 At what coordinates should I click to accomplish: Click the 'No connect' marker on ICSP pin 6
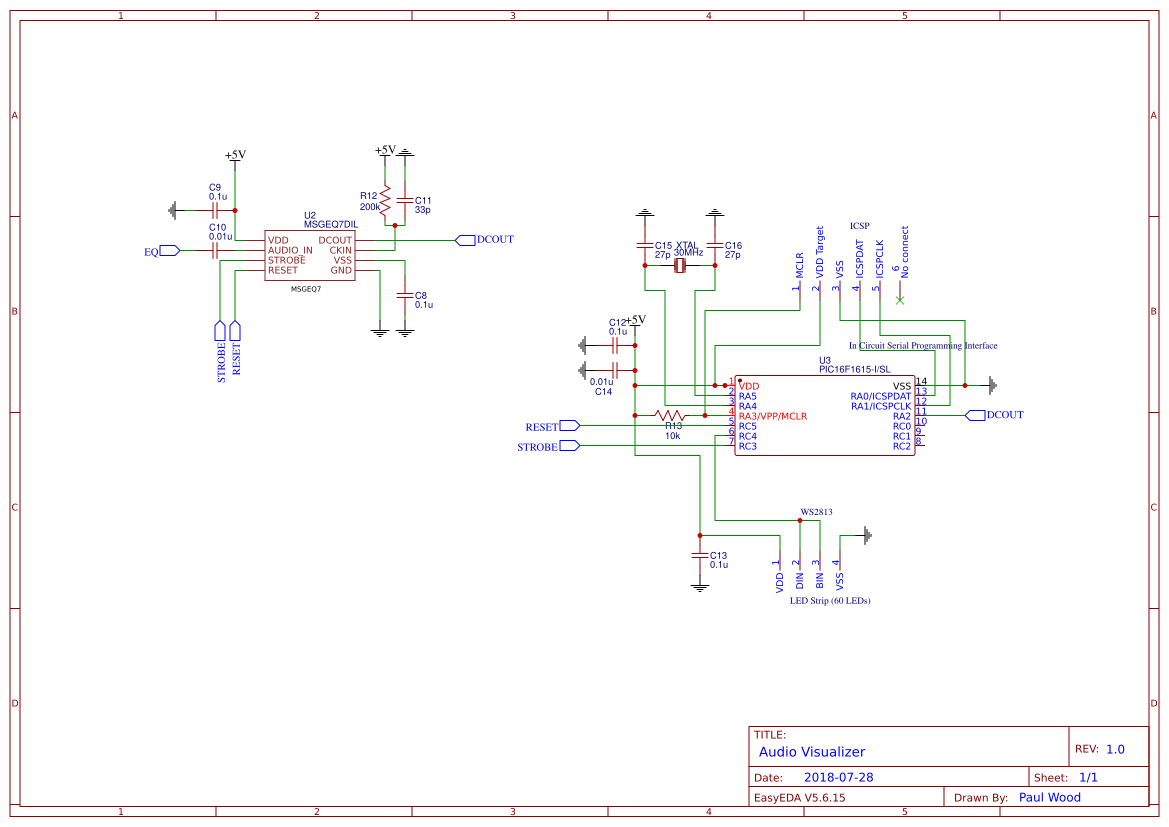click(898, 298)
